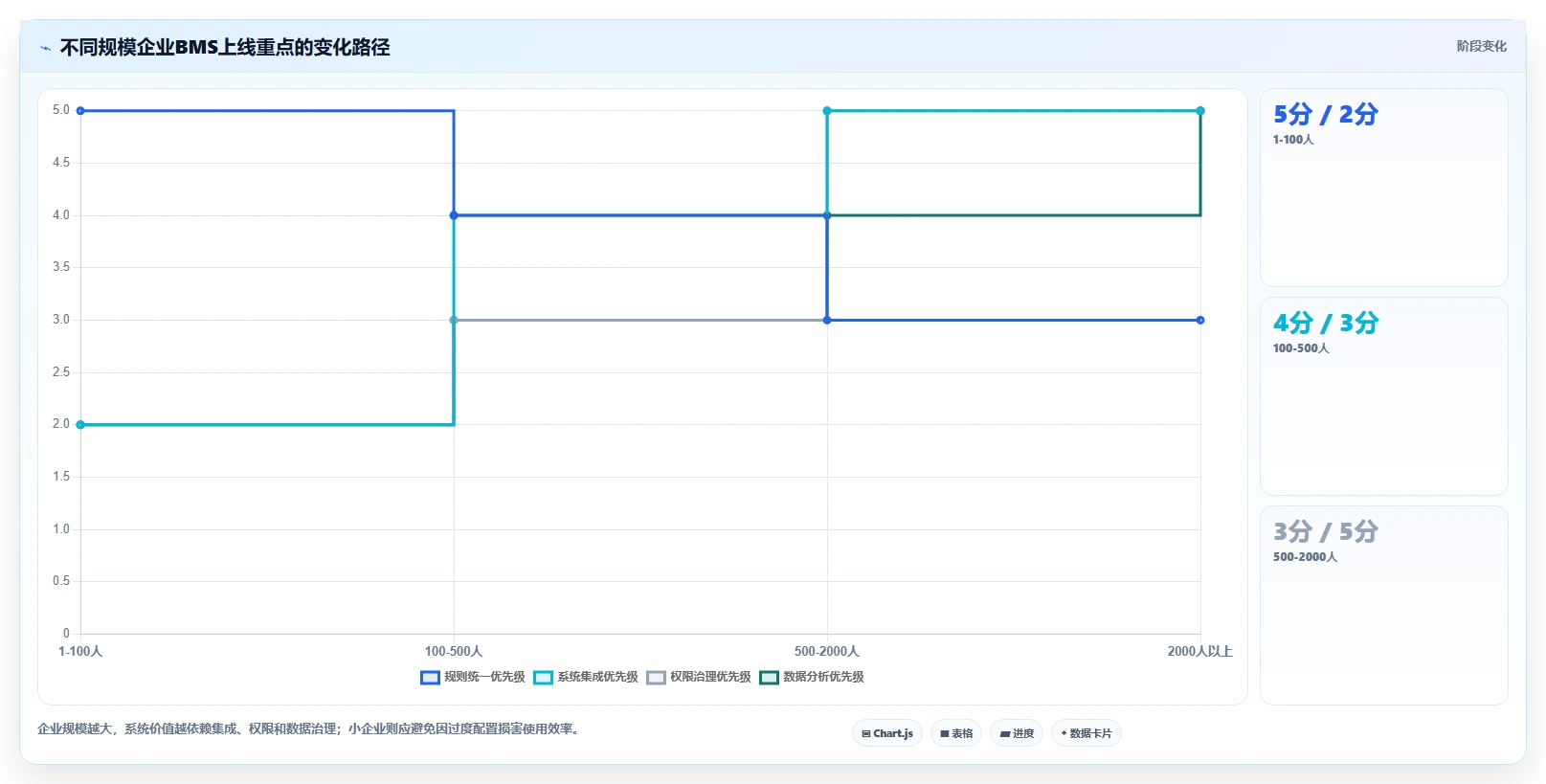
Task: Click the Chart.js tag pill
Action: point(887,733)
